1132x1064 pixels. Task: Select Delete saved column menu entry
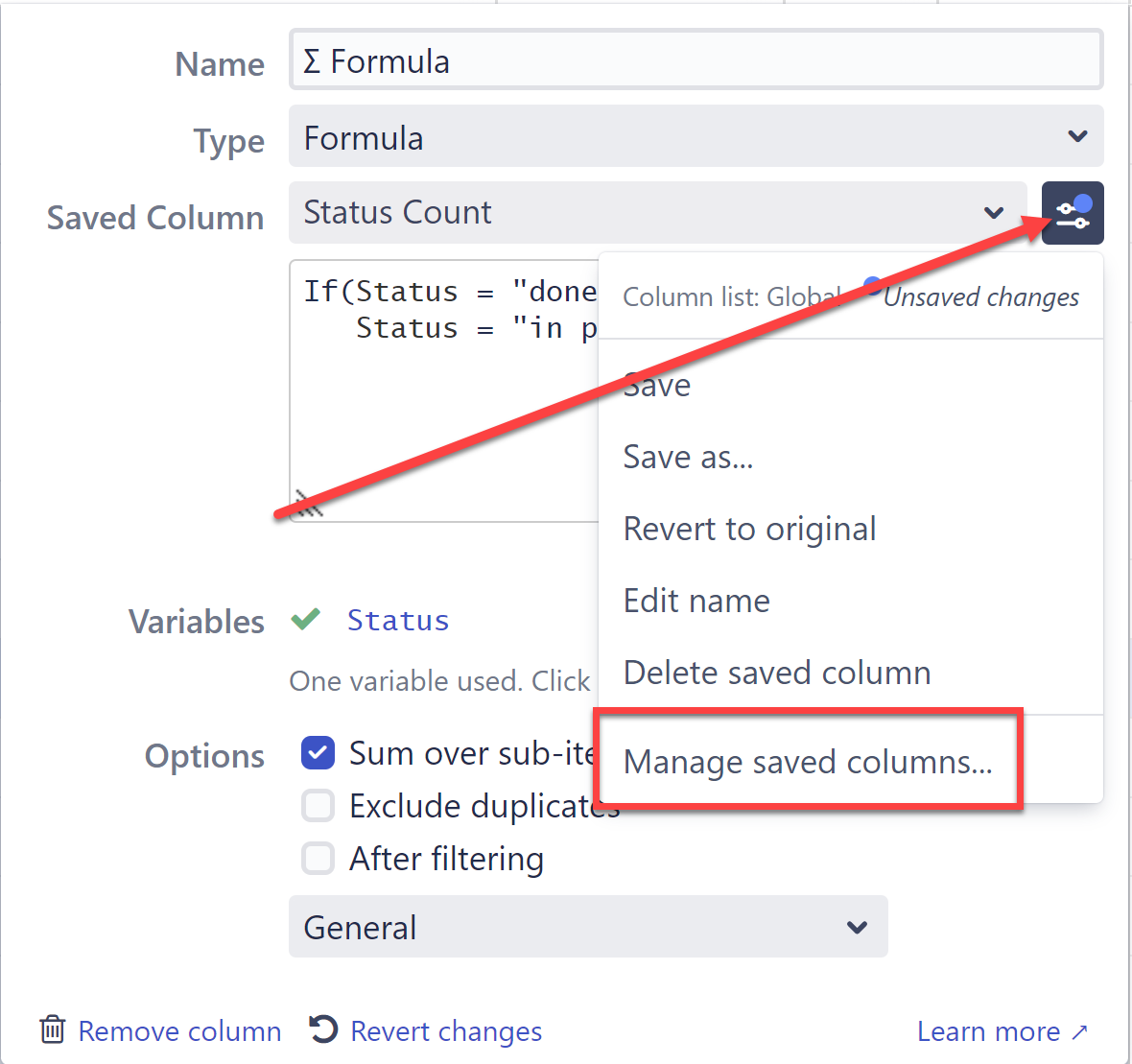pos(776,672)
